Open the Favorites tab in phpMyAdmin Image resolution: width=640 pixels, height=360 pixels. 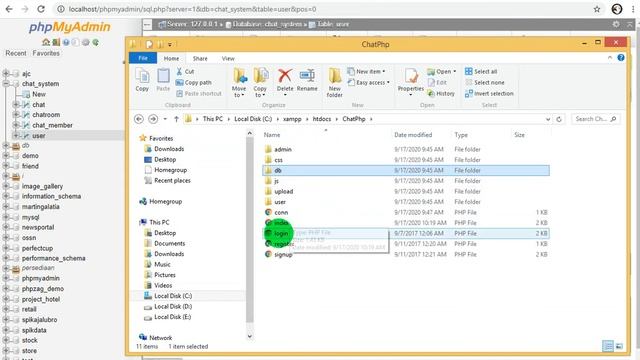coord(46,53)
